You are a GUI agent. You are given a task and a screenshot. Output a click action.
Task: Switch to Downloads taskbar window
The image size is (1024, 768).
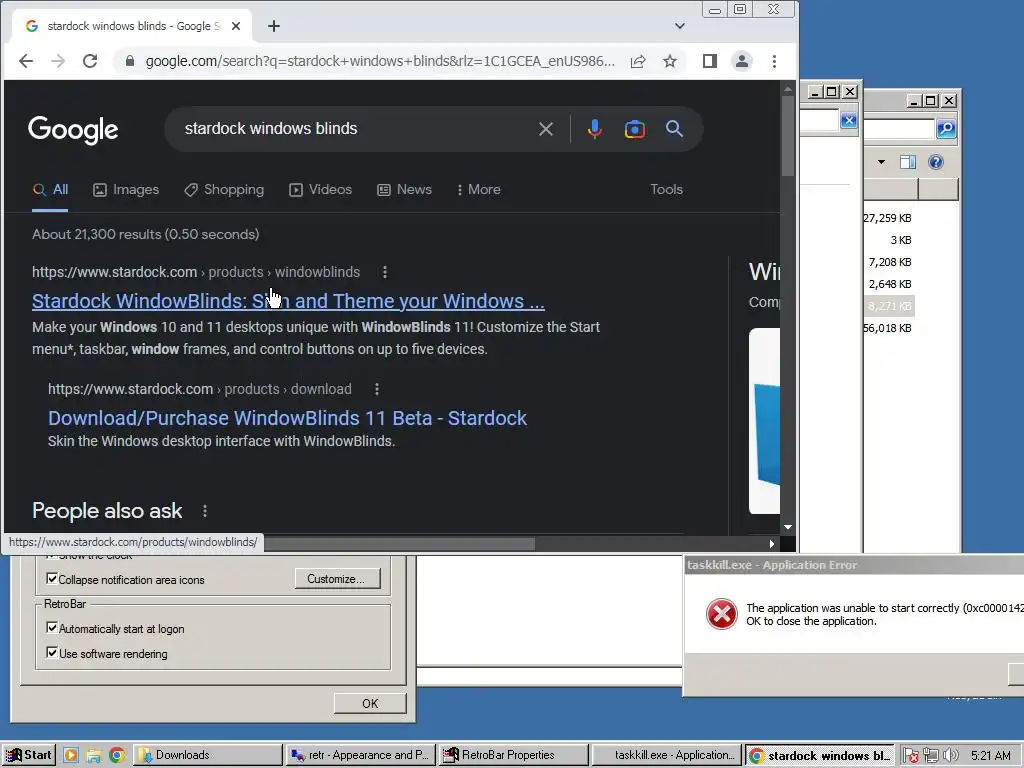[x=208, y=756]
